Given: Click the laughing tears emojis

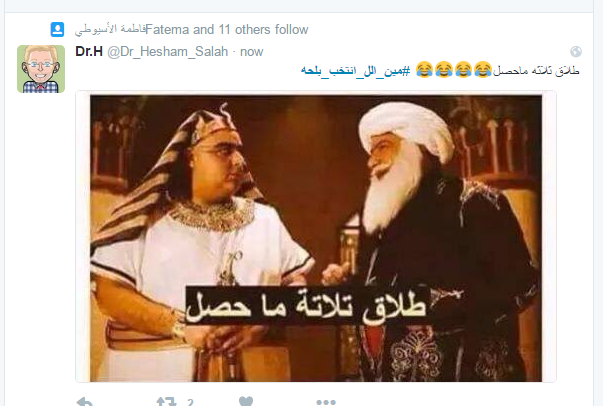Looking at the screenshot, I should point(454,70).
